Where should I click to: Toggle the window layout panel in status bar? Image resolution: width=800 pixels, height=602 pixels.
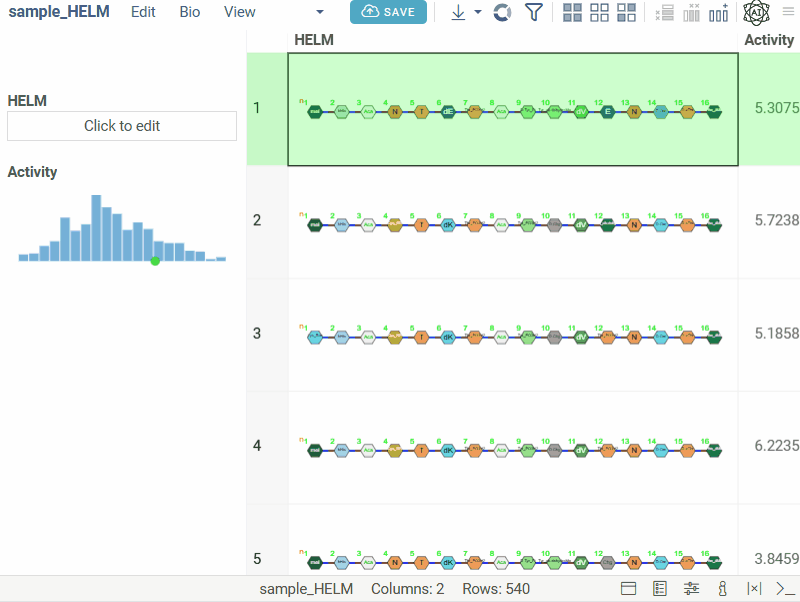[x=629, y=589]
